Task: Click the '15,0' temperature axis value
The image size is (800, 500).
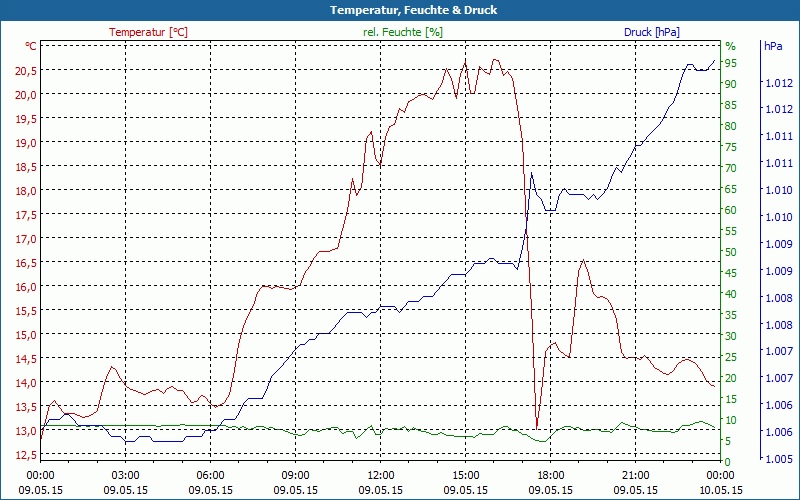Action: point(26,335)
